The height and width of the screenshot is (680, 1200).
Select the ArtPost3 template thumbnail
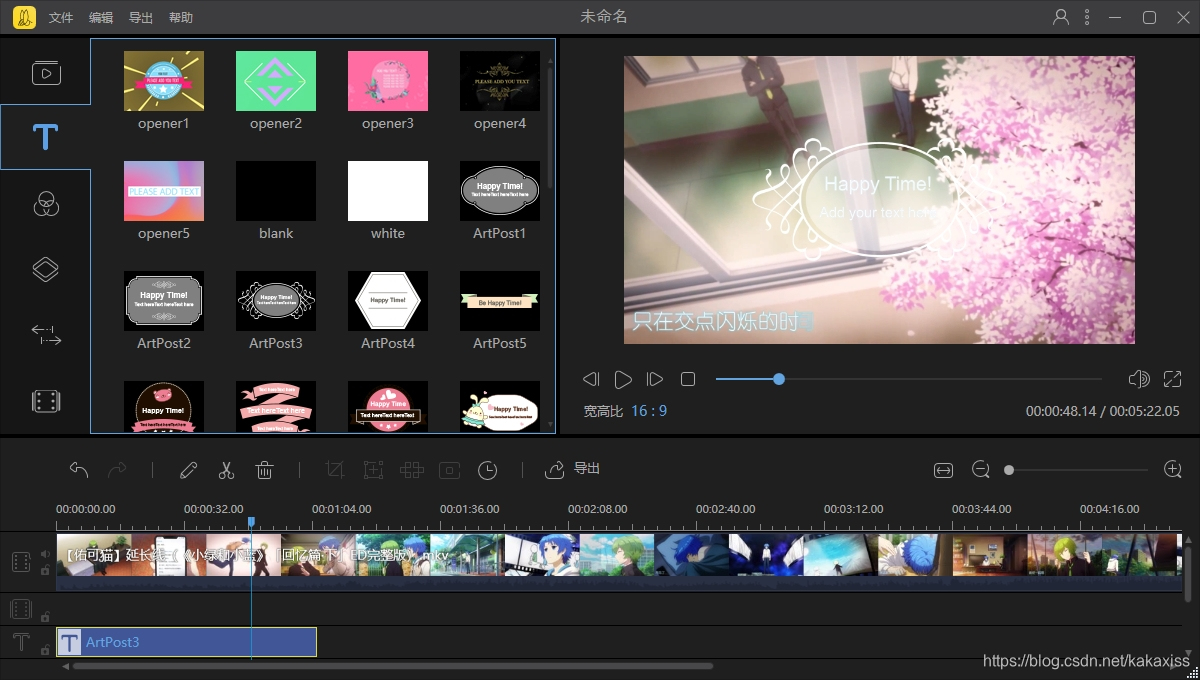click(x=276, y=301)
